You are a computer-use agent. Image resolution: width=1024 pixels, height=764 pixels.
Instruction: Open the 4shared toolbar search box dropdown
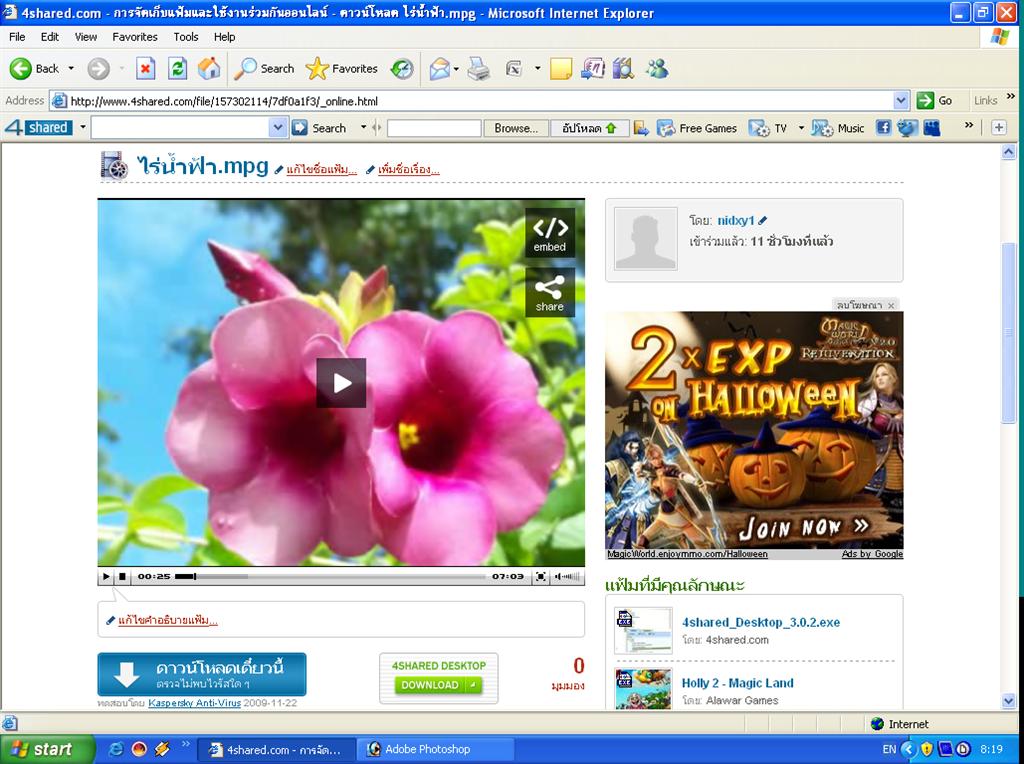(x=278, y=128)
